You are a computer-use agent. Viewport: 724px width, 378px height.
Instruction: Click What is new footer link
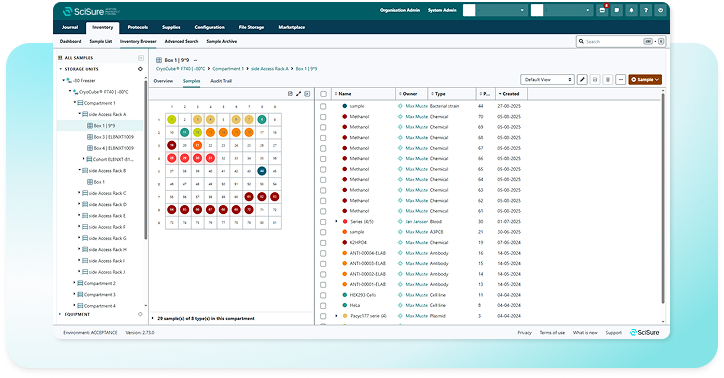[x=585, y=333]
